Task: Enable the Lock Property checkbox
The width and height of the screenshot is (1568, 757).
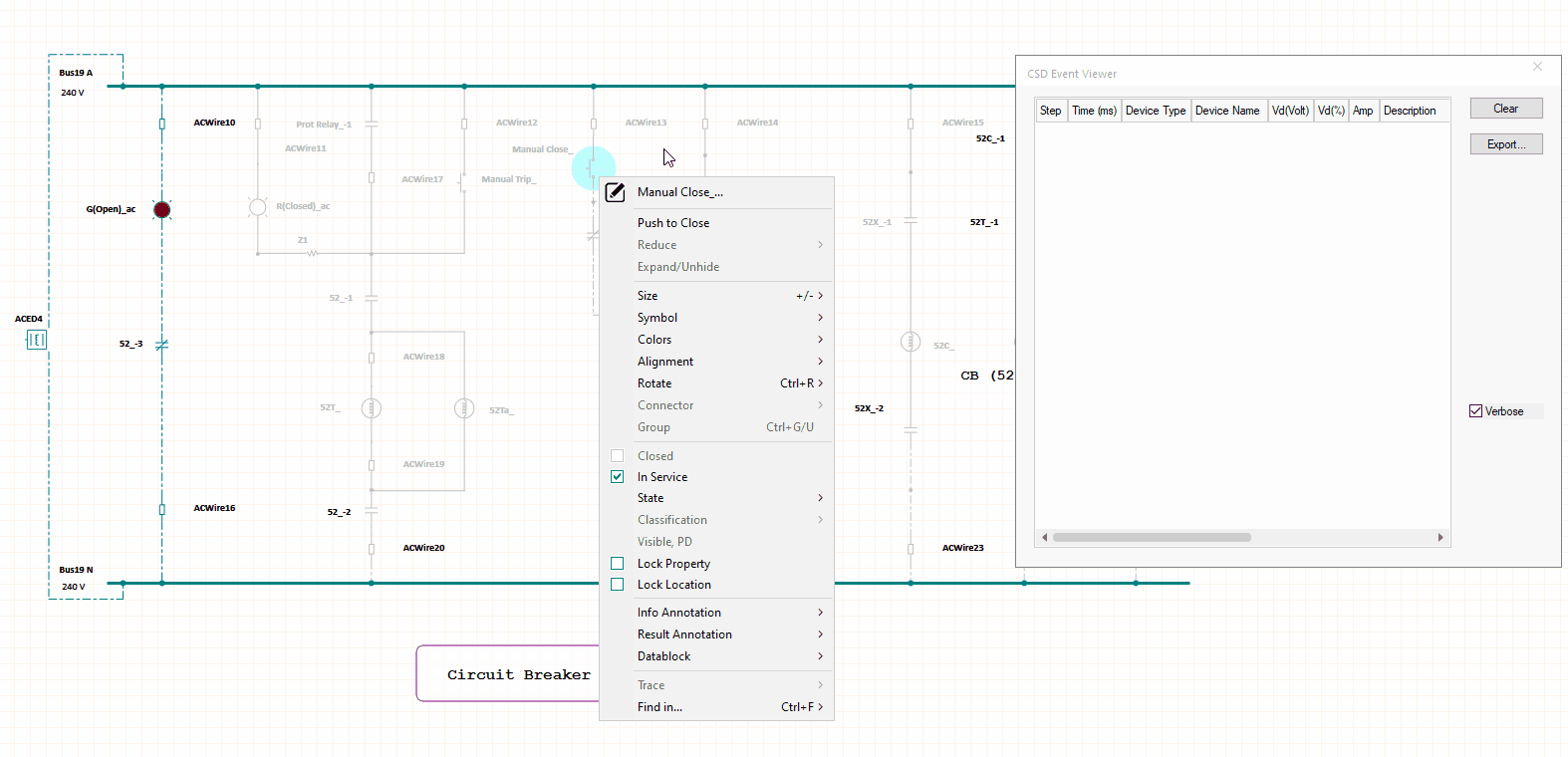Action: coord(618,564)
